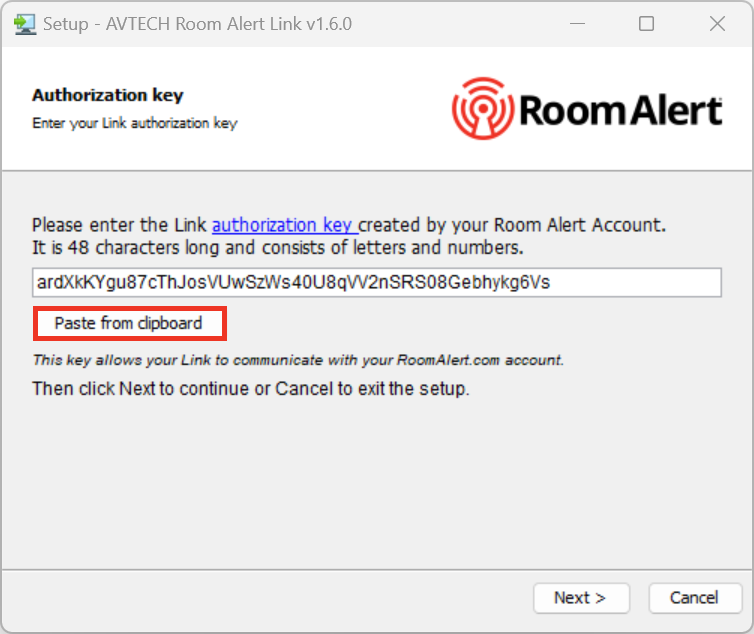754x634 pixels.
Task: Maximize the Setup window
Action: click(x=646, y=23)
